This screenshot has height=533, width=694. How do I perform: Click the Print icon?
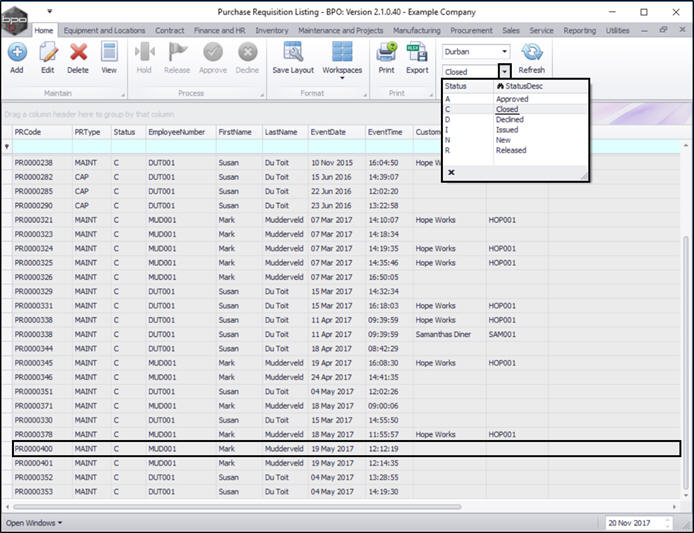pyautogui.click(x=386, y=55)
